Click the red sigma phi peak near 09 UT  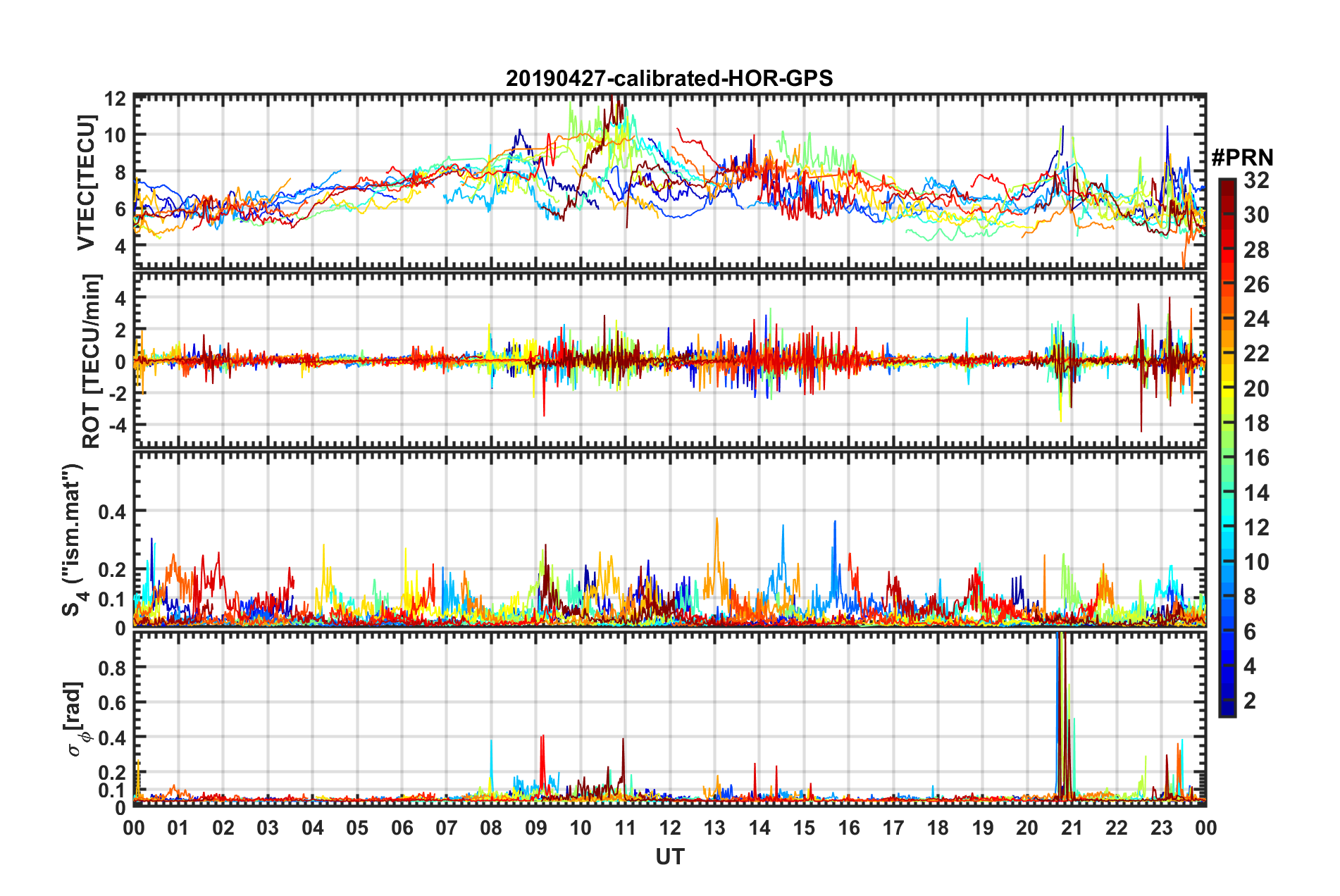coord(542,766)
